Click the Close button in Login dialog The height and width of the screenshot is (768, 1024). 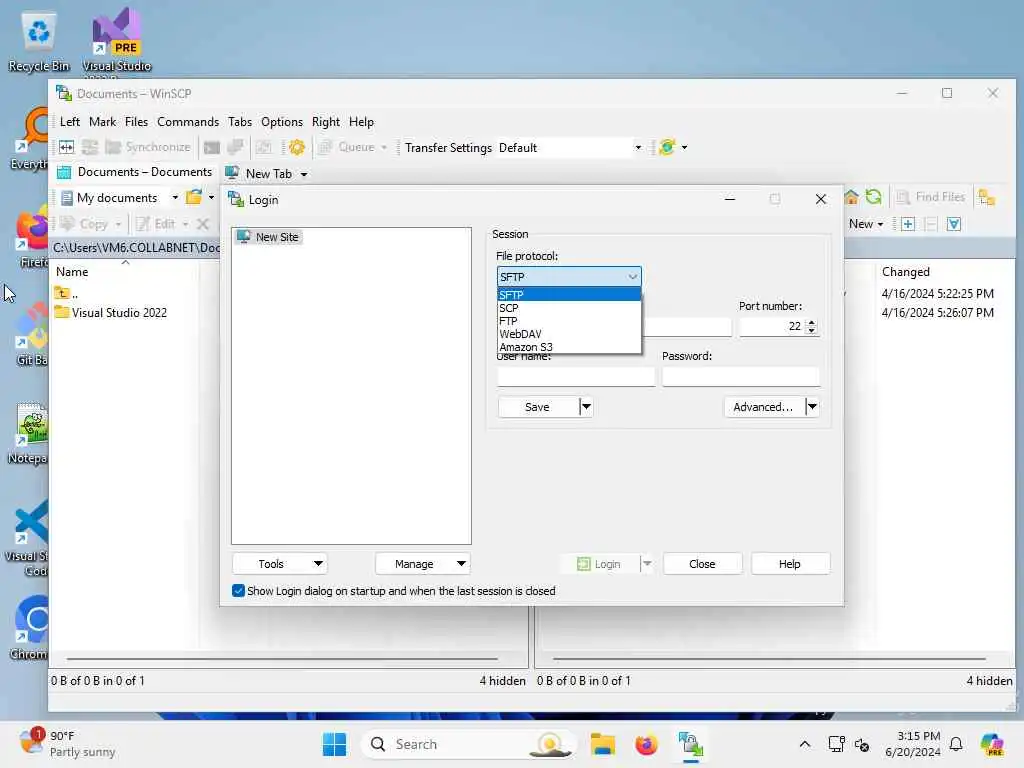(x=703, y=564)
